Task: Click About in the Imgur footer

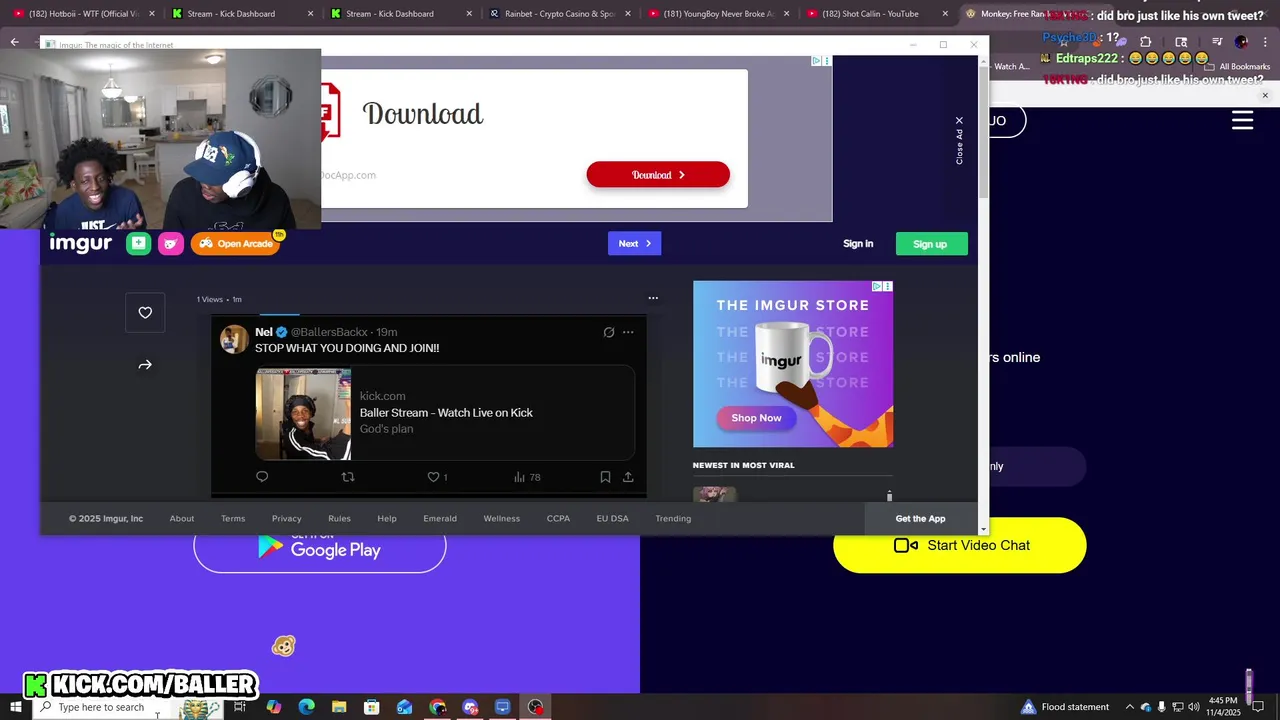Action: click(182, 518)
